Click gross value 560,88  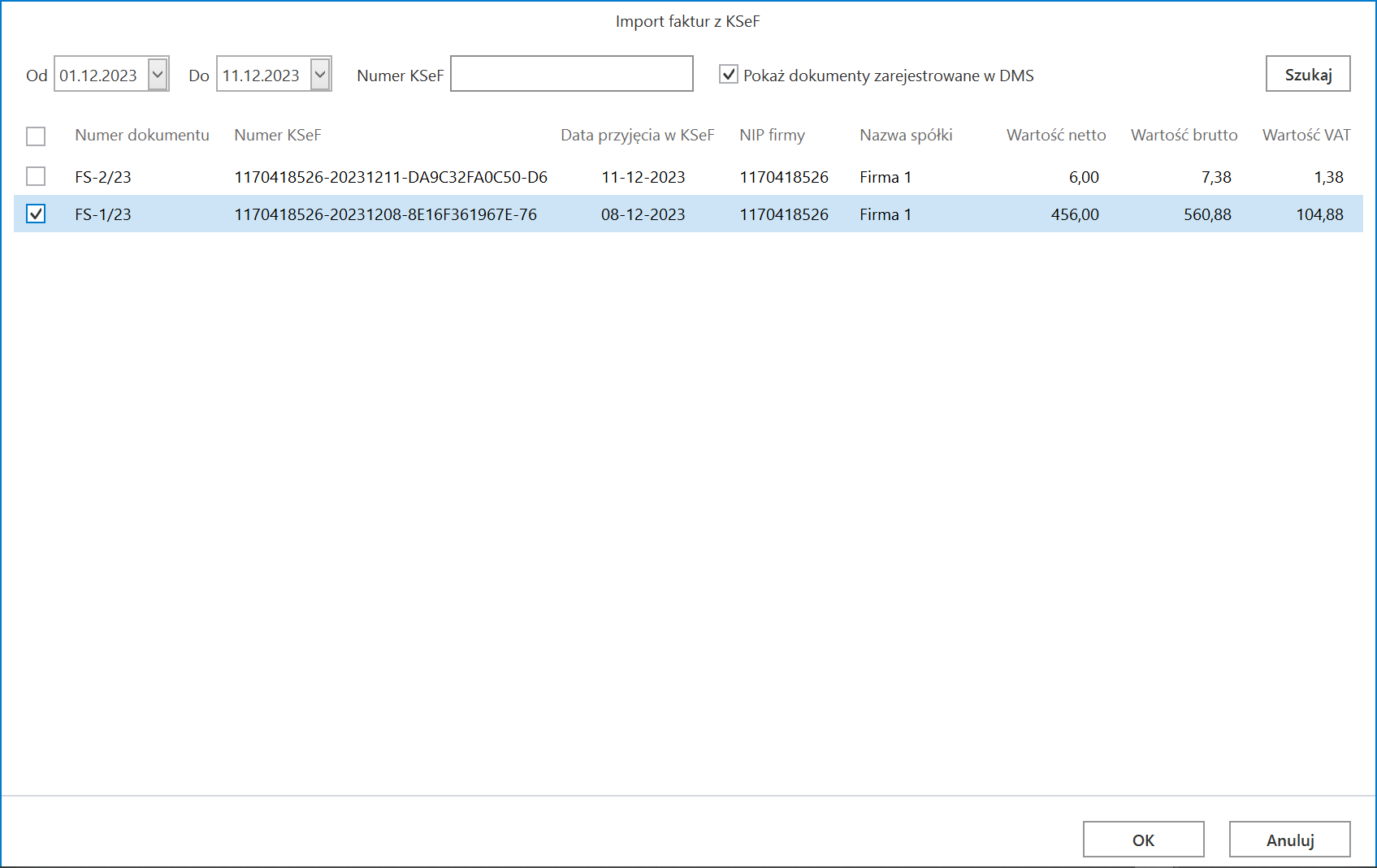coord(1207,214)
